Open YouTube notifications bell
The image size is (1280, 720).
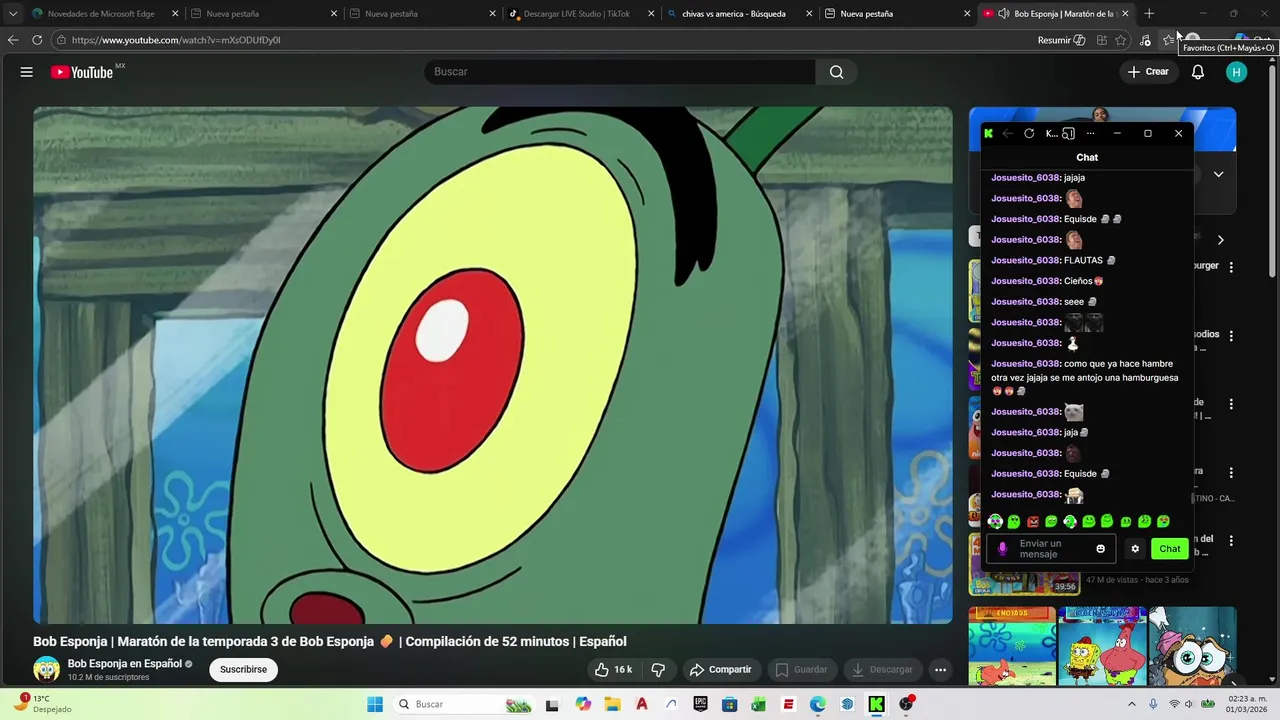[1197, 72]
